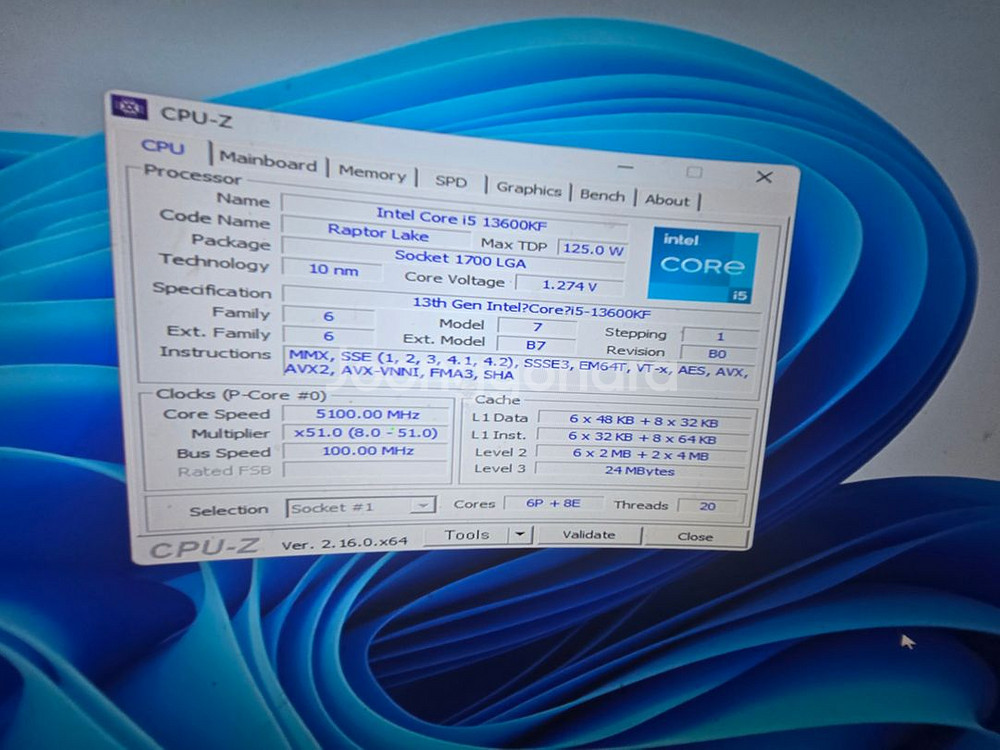Show the About tab

tap(667, 200)
